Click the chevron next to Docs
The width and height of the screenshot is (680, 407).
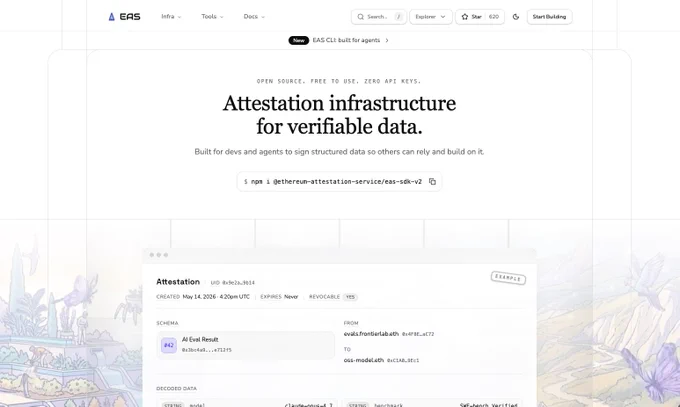click(263, 17)
